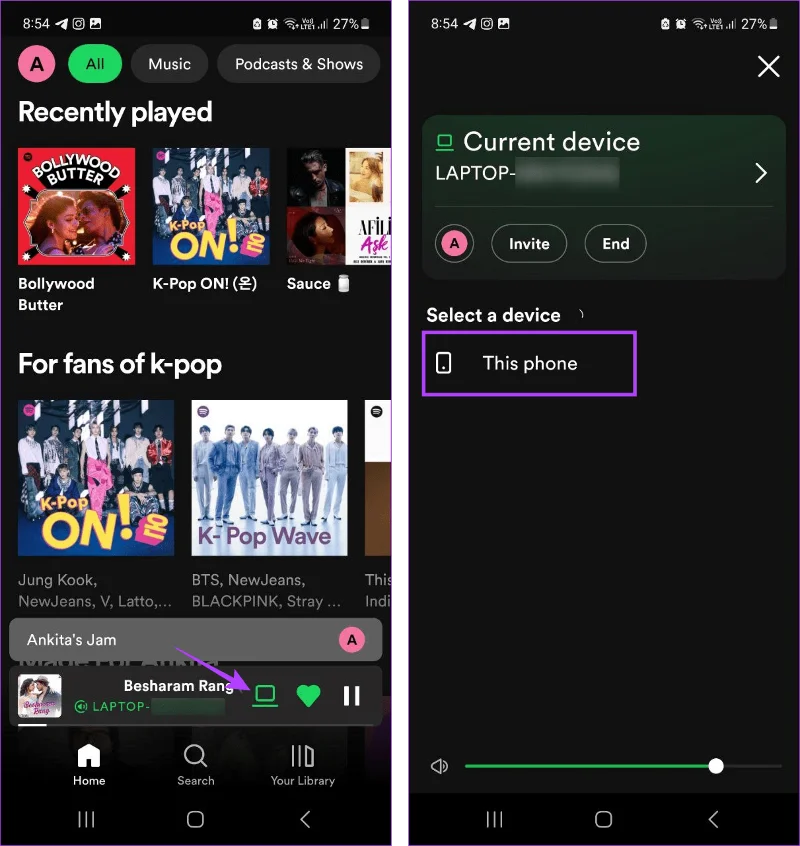Select This phone as playback device

point(529,364)
